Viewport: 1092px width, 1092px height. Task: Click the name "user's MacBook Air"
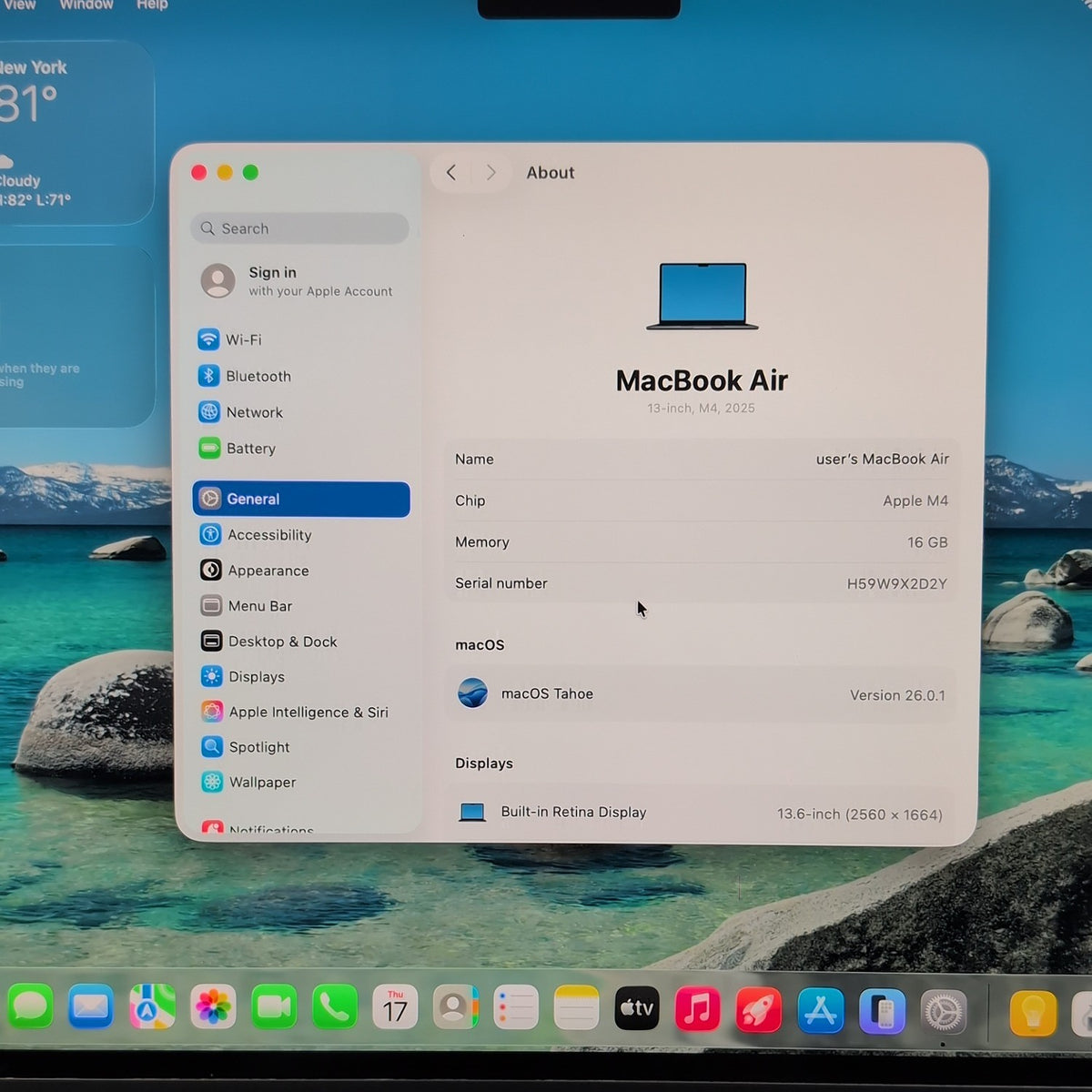point(883,459)
